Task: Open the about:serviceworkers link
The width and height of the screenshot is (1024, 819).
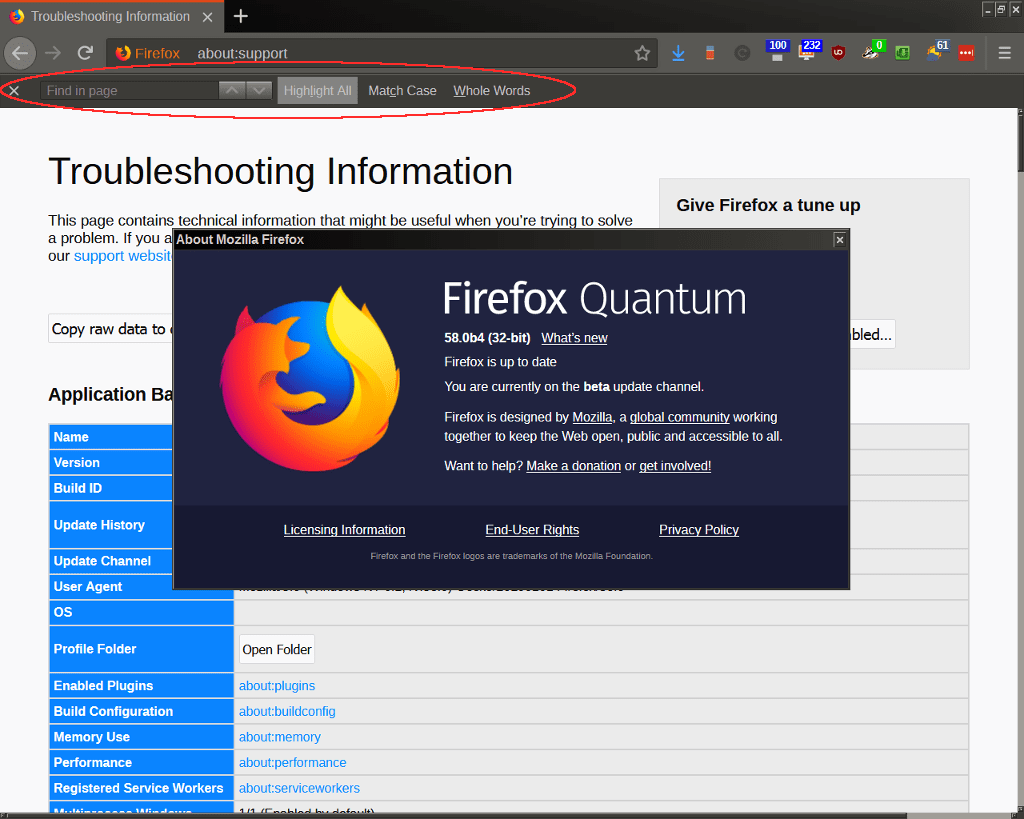Action: (x=299, y=788)
